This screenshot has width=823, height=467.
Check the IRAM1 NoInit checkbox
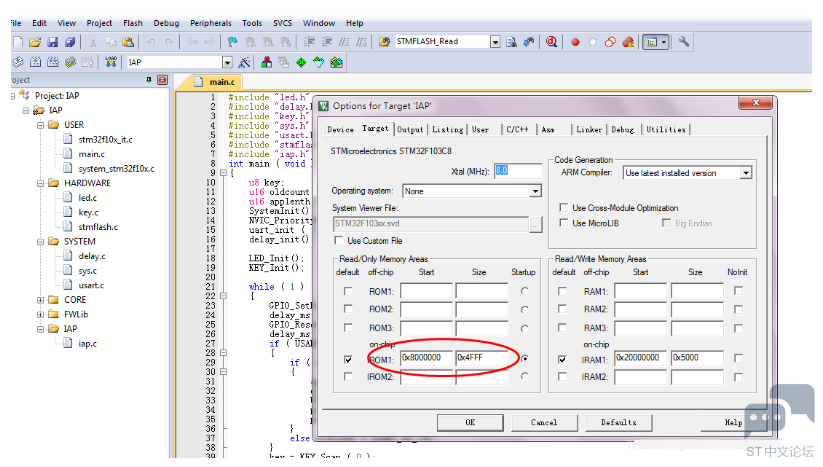pos(738,358)
